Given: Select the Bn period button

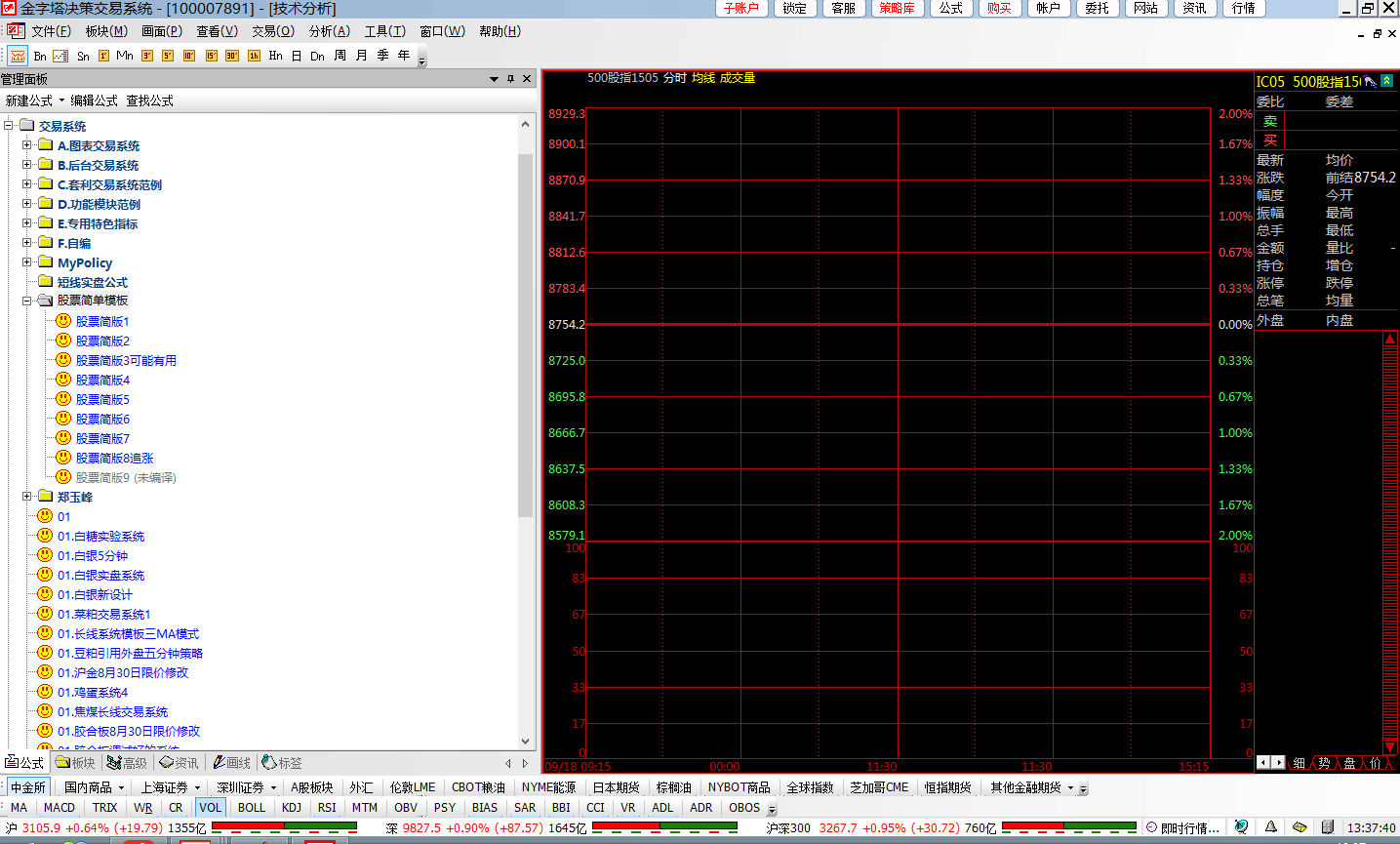Looking at the screenshot, I should click(x=40, y=56).
